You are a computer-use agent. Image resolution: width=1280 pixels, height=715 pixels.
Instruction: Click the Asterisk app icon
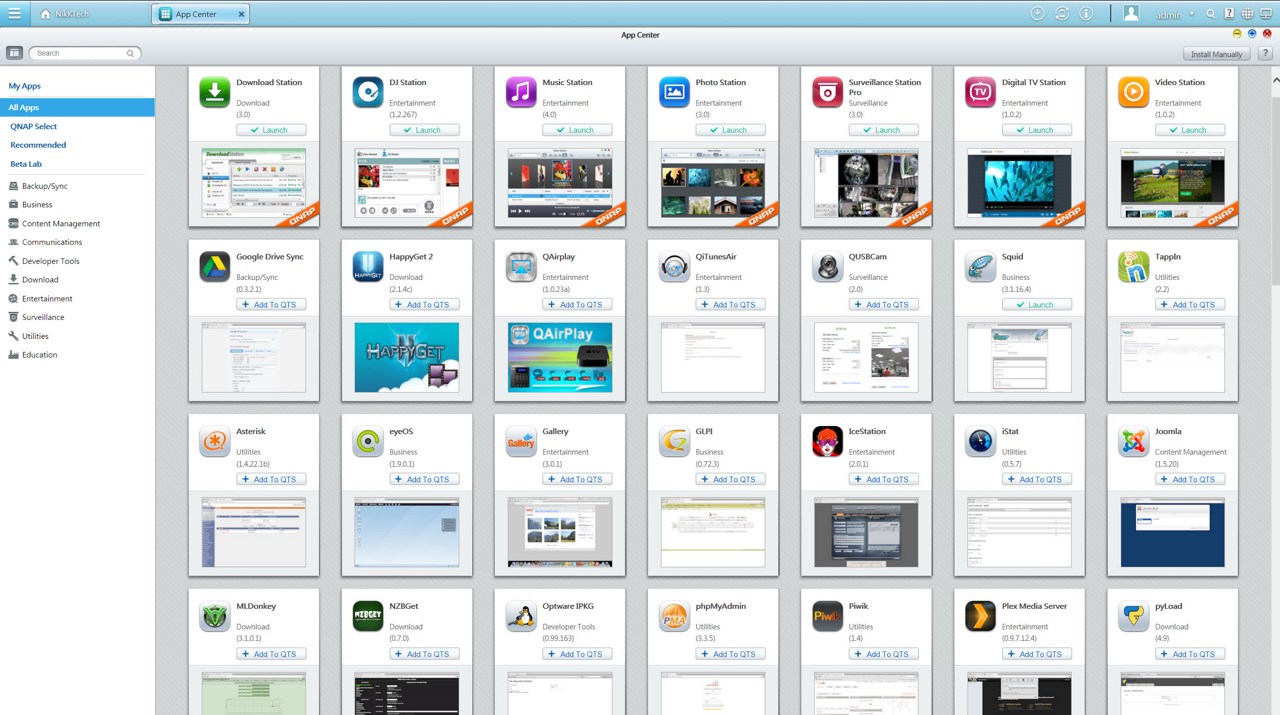click(x=215, y=441)
